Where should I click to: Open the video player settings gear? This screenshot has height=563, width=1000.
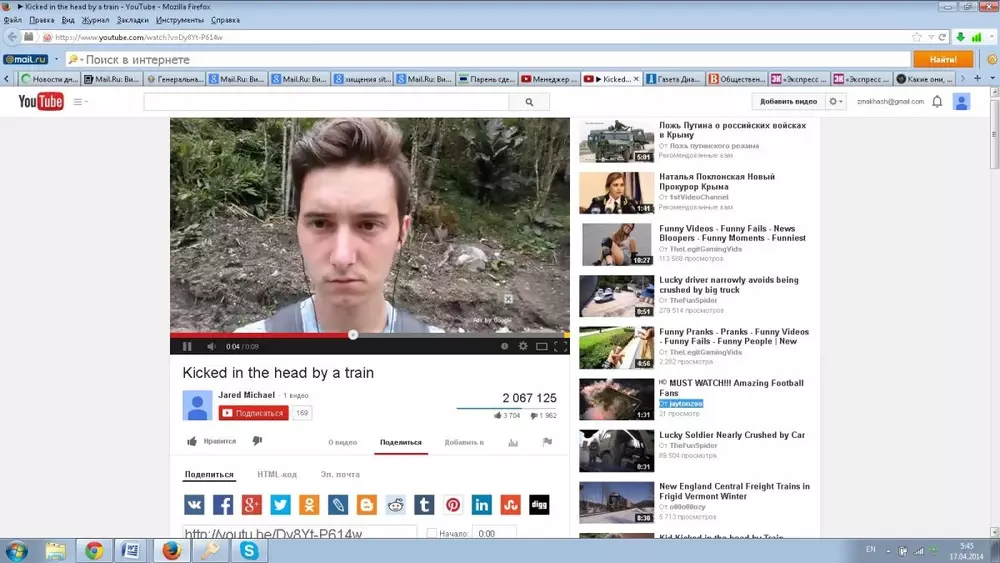(523, 347)
